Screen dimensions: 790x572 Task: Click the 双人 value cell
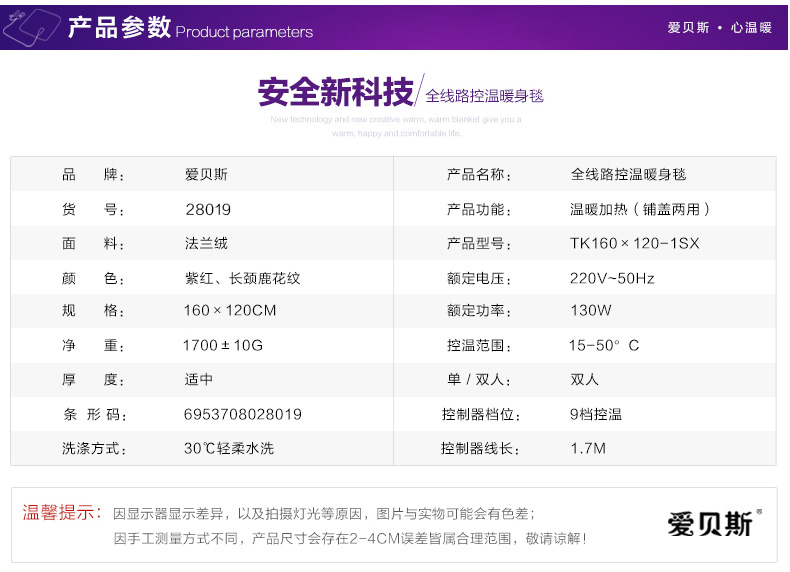584,379
